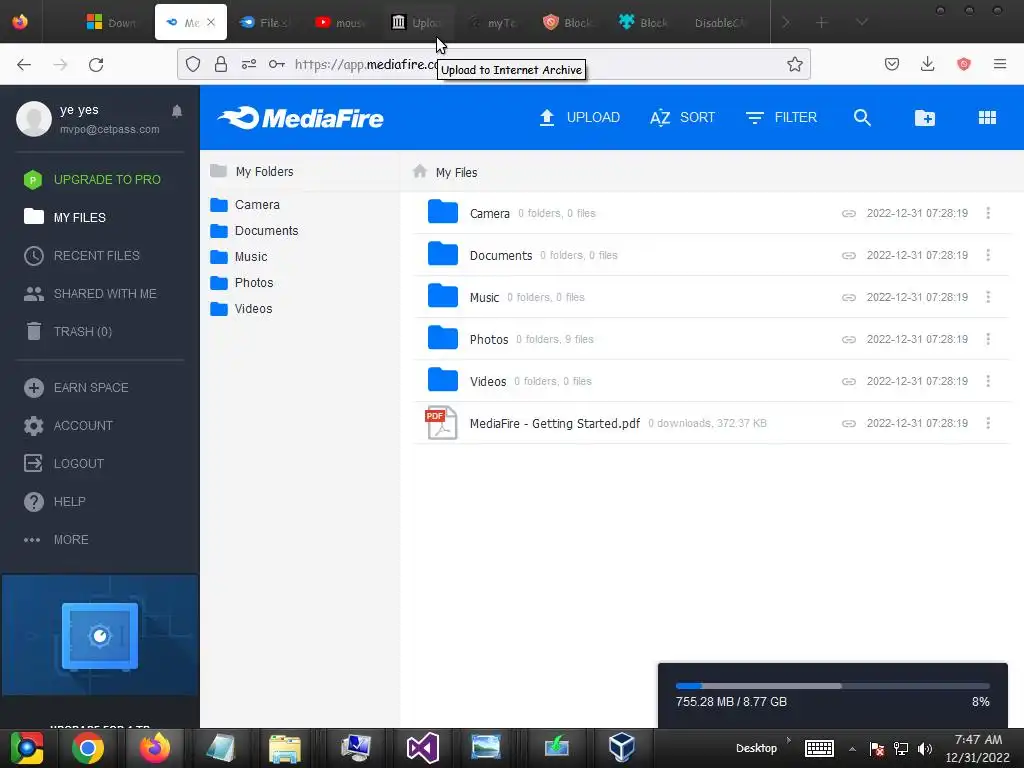The image size is (1024, 768).
Task: Open options menu for Music folder
Action: [x=988, y=296]
